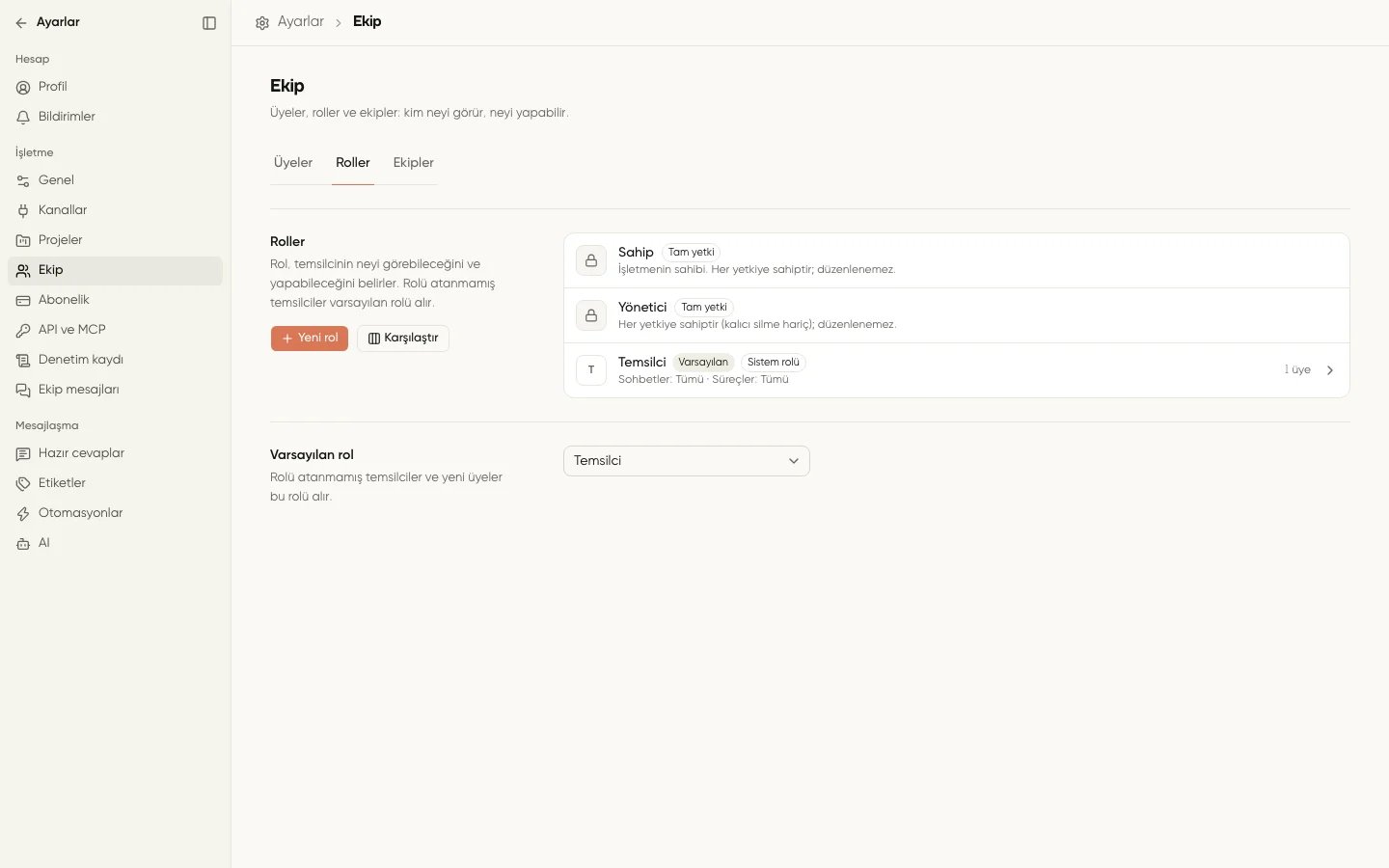This screenshot has width=1389, height=868.
Task: Click the lock icon in Sahip row
Action: coord(591,260)
